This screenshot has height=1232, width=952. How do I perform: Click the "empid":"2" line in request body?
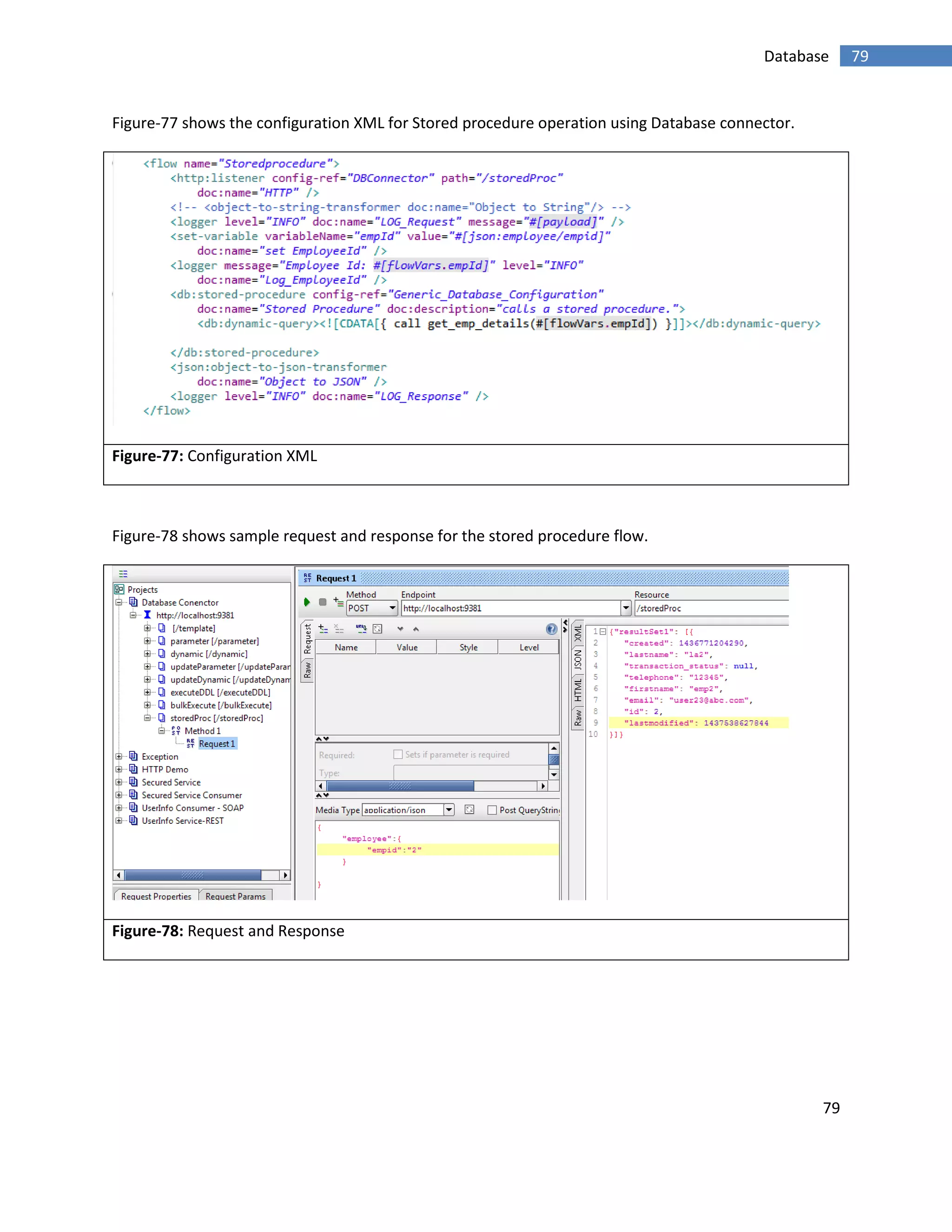(437, 849)
